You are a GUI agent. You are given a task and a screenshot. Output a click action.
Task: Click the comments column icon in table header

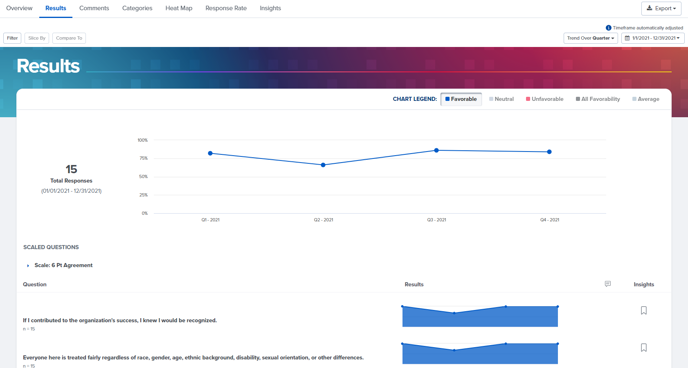(608, 284)
